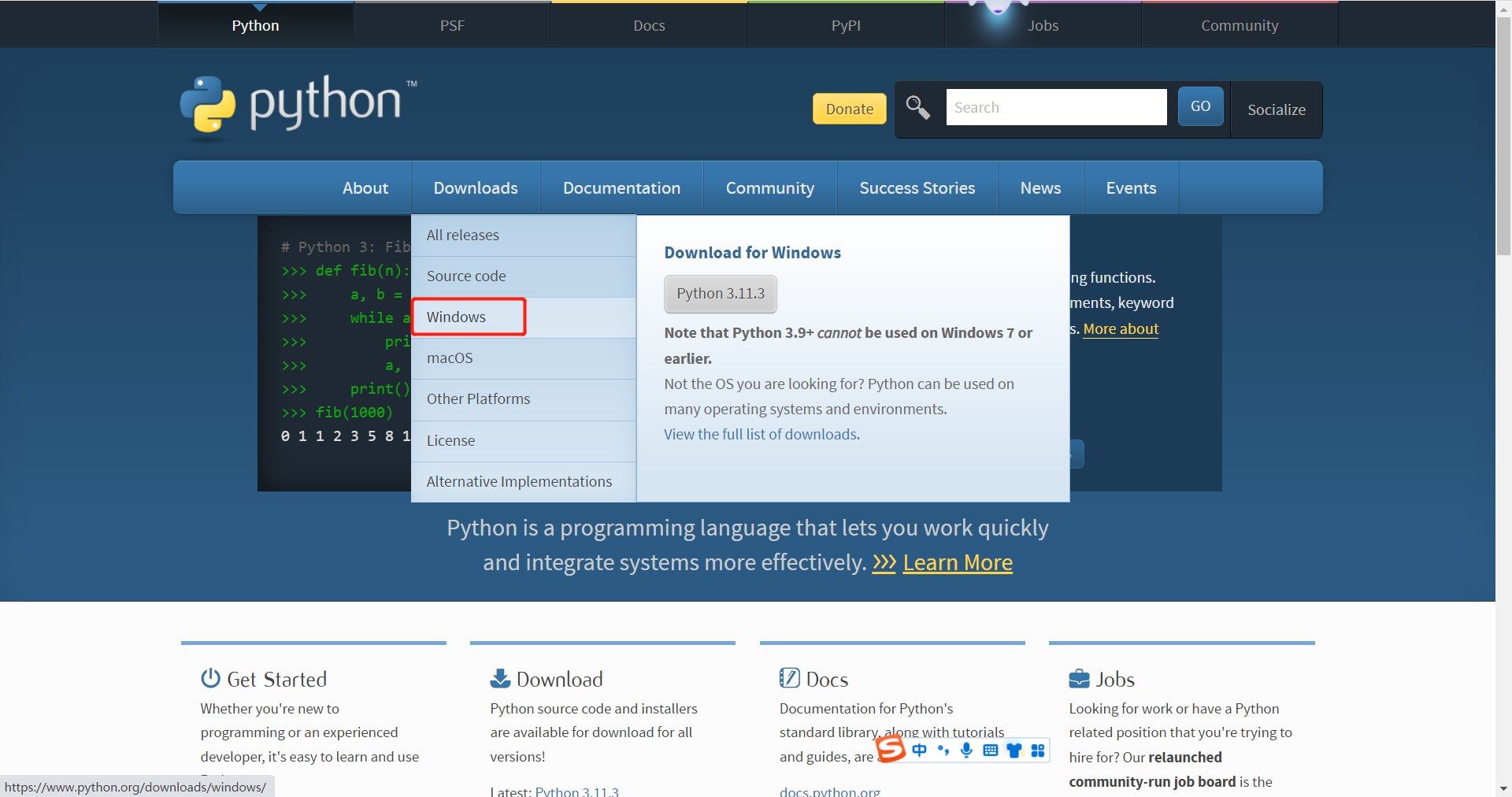This screenshot has height=797, width=1512.
Task: Switch to the Community top tab
Action: click(1240, 25)
